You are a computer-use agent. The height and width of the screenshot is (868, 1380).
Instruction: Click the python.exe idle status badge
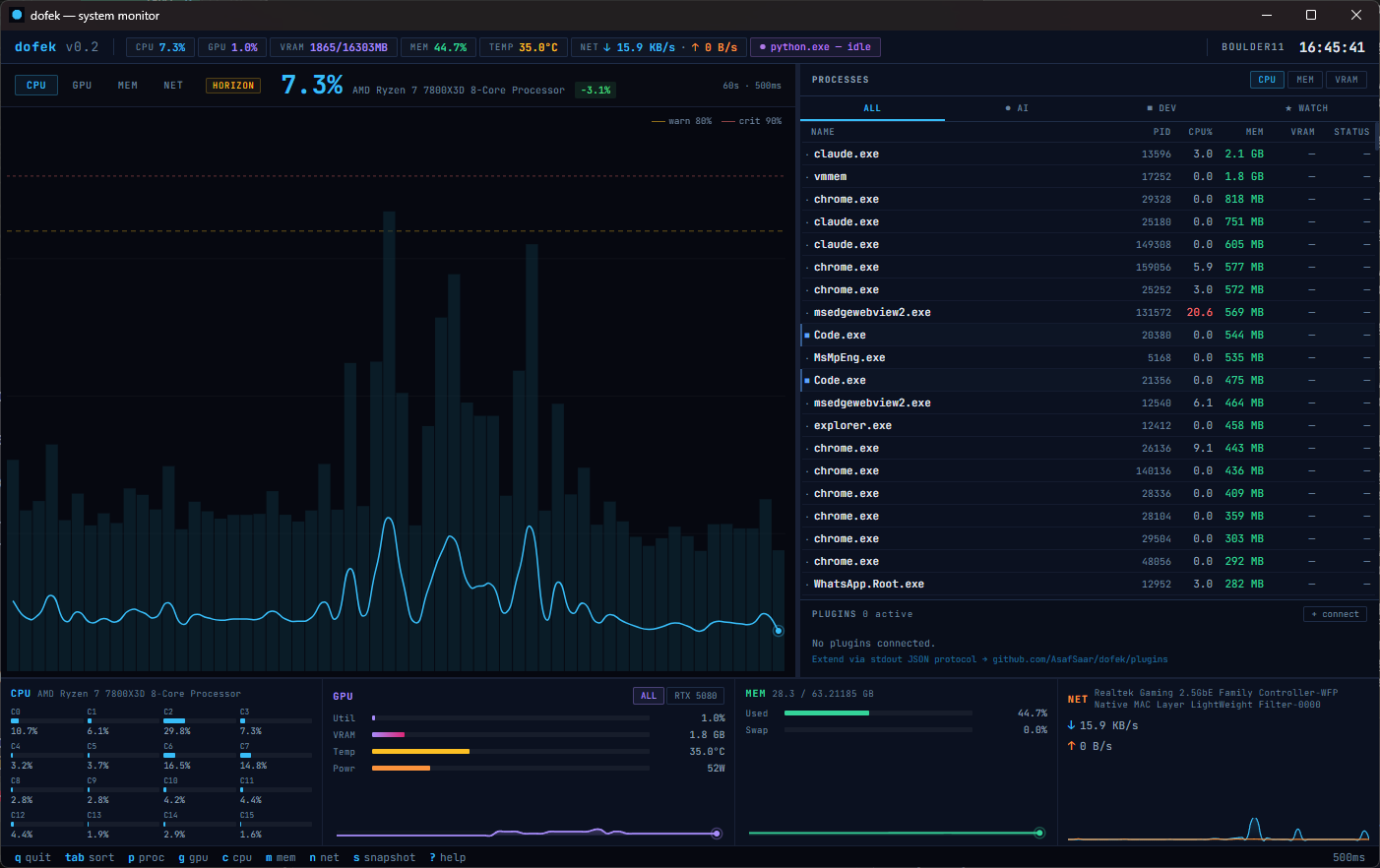point(815,46)
